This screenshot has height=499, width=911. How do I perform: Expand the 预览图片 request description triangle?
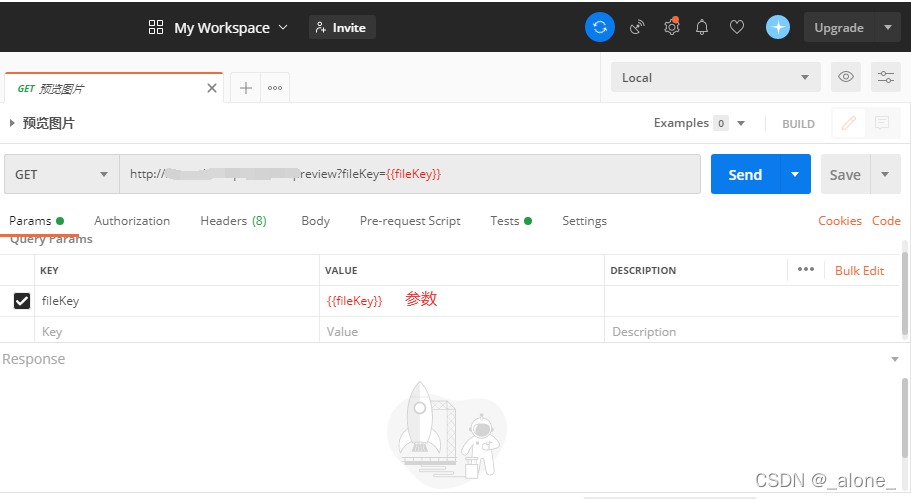12,123
